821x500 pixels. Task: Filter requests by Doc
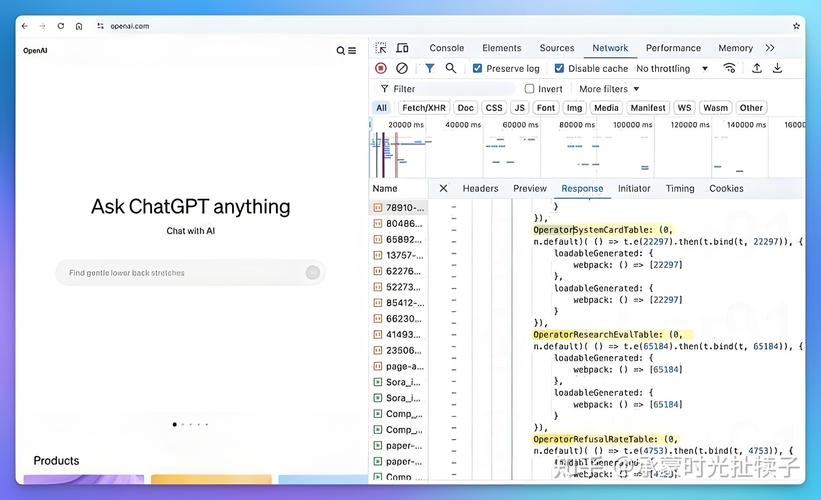tap(465, 108)
